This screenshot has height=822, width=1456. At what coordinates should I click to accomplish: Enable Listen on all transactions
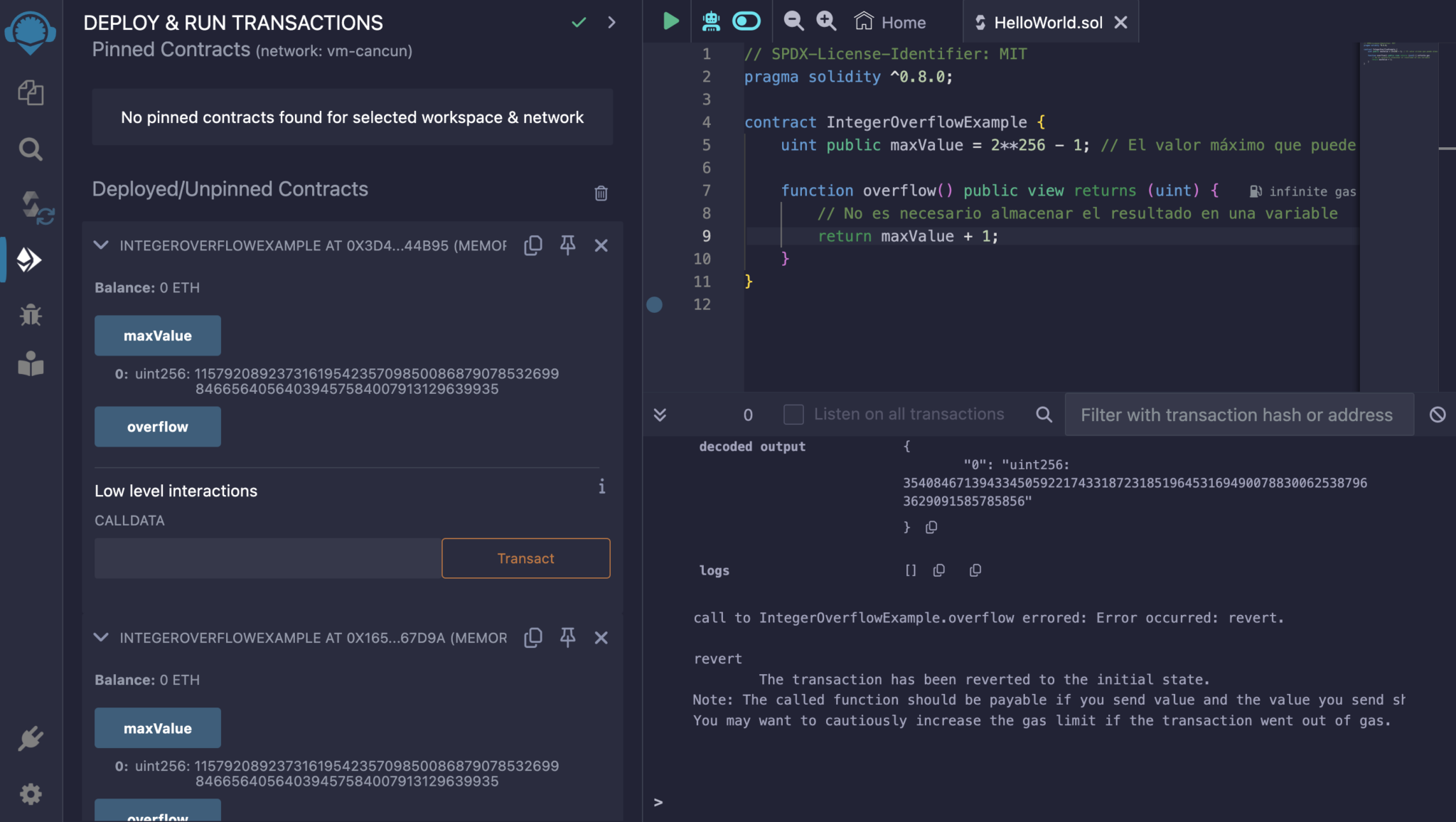pyautogui.click(x=793, y=415)
